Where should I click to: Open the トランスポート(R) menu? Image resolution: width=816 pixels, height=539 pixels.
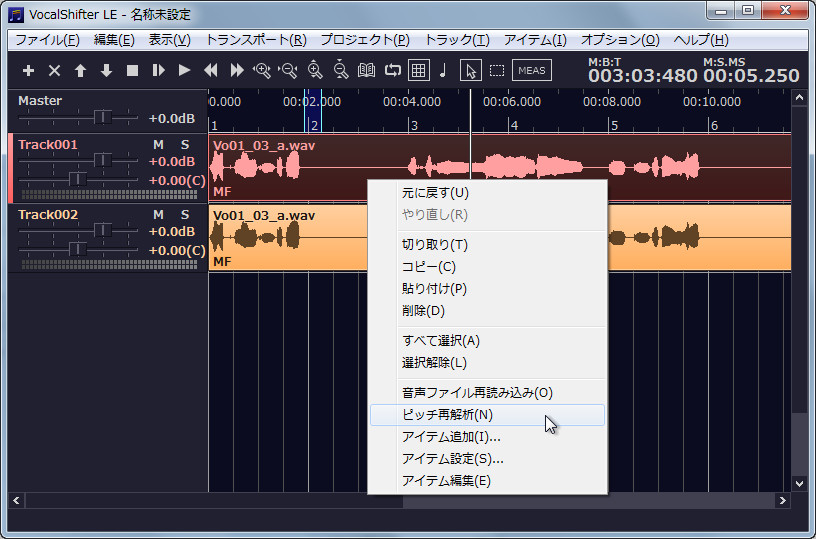pos(256,40)
